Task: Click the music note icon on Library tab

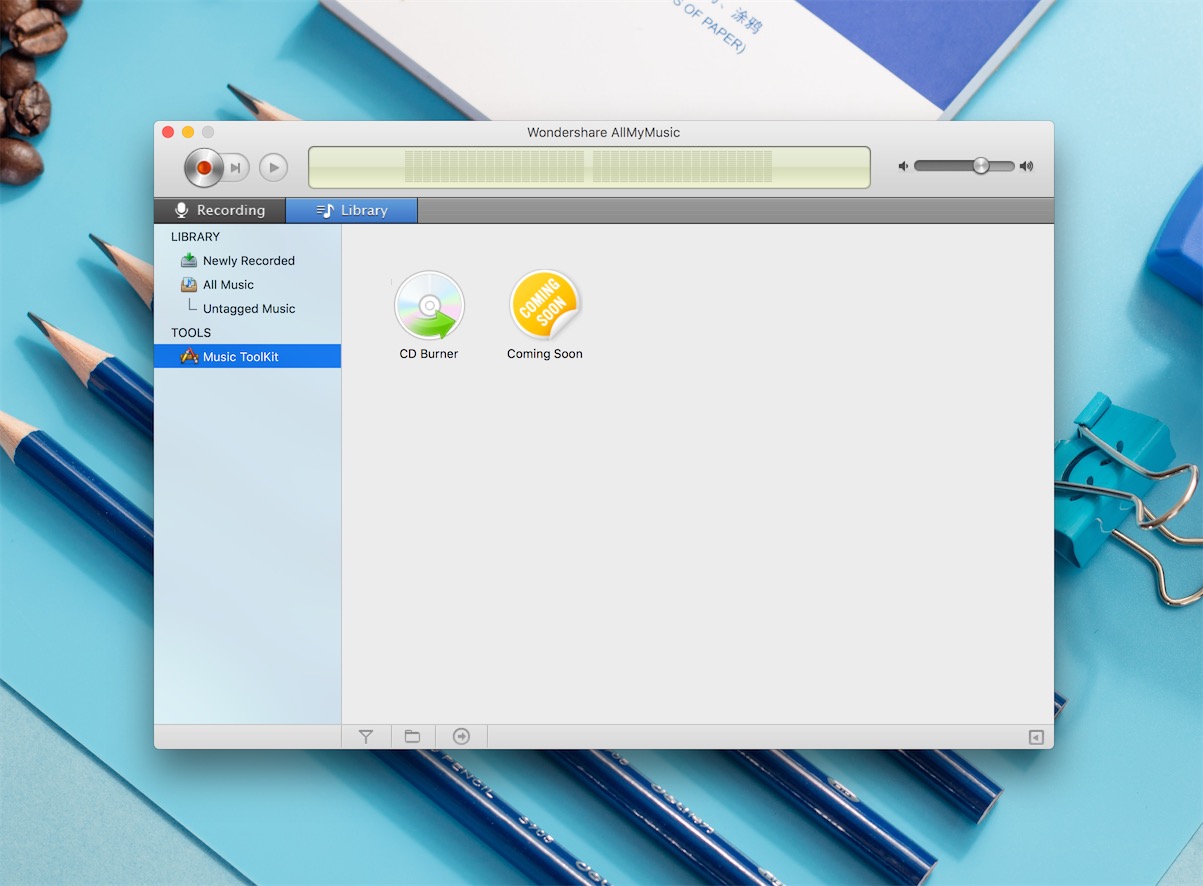Action: 325,210
